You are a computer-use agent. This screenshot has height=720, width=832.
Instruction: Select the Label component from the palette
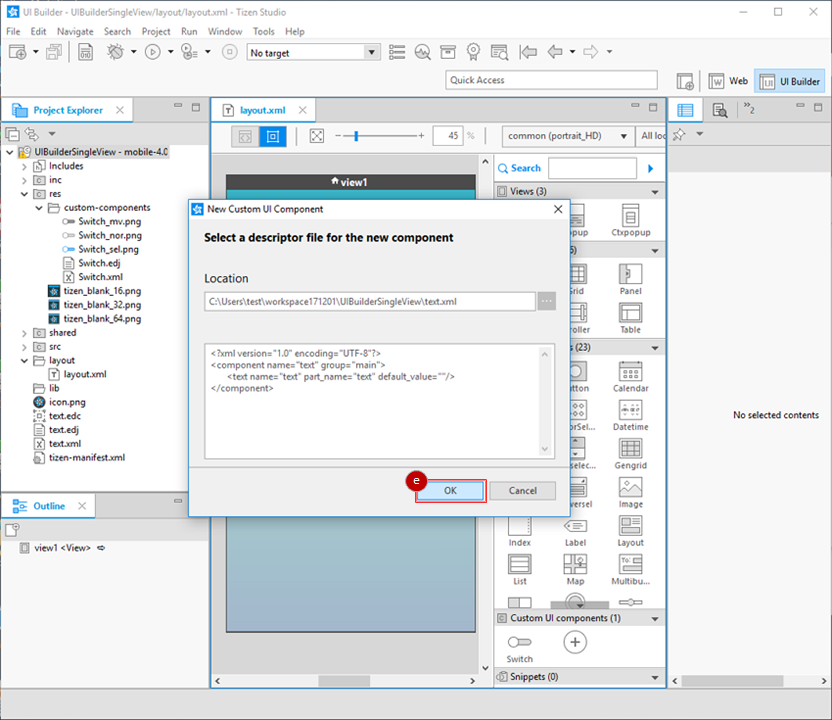(x=575, y=529)
